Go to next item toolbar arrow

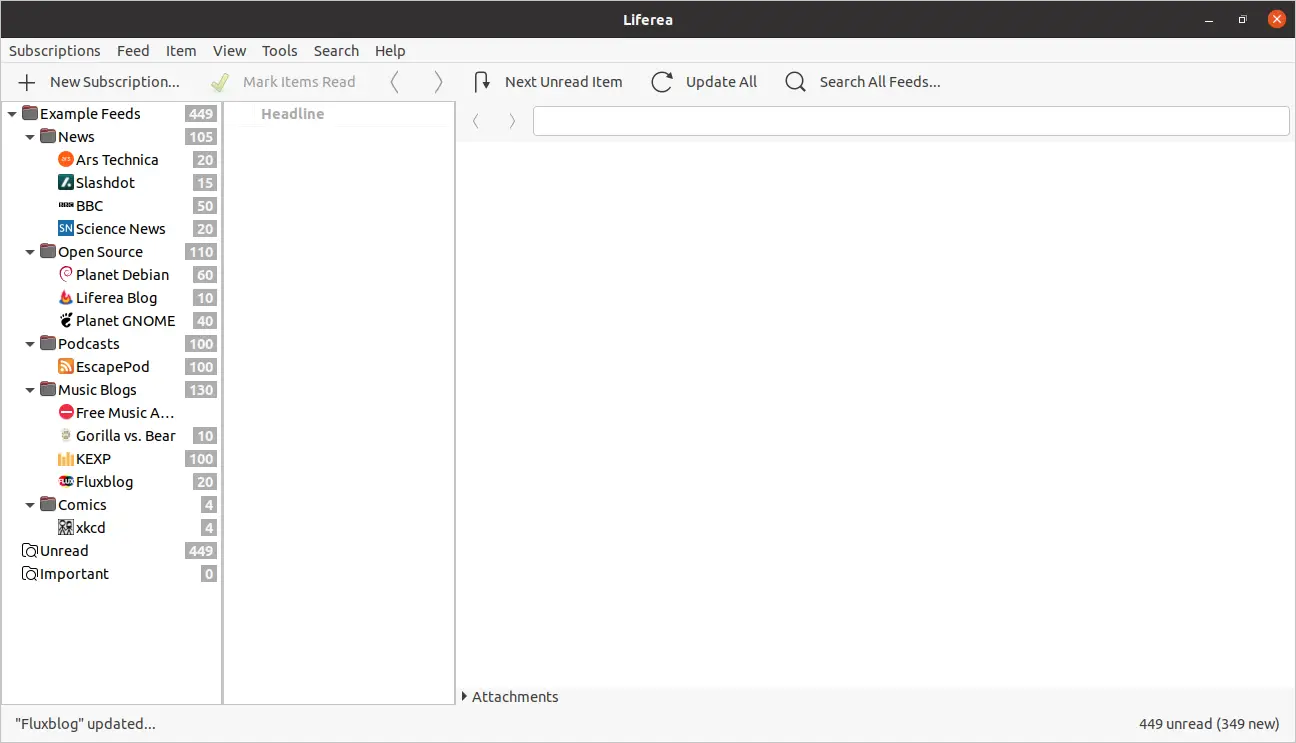point(438,82)
